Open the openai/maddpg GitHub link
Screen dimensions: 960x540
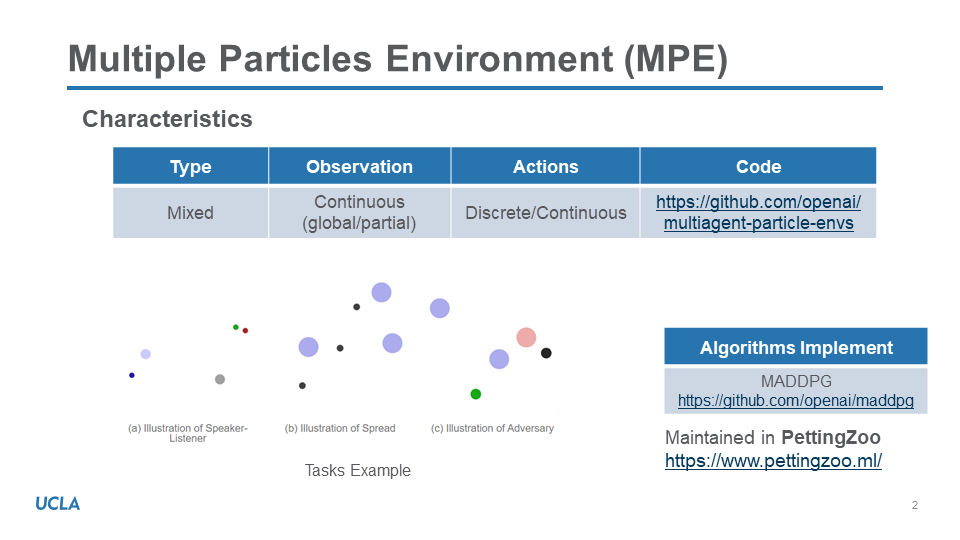tap(795, 401)
